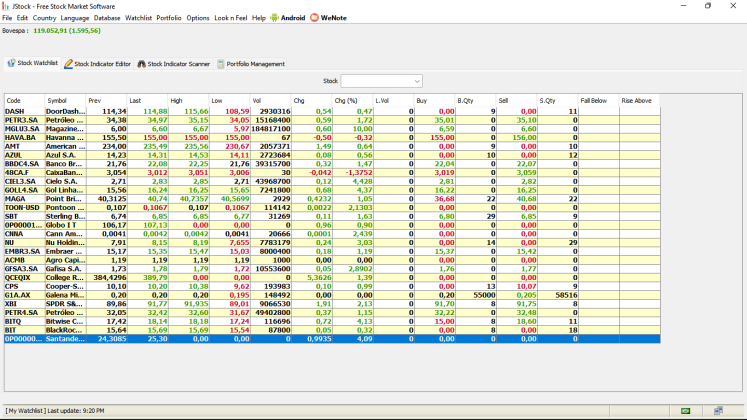
Task: Sort table by Prev column header
Action: (x=107, y=100)
